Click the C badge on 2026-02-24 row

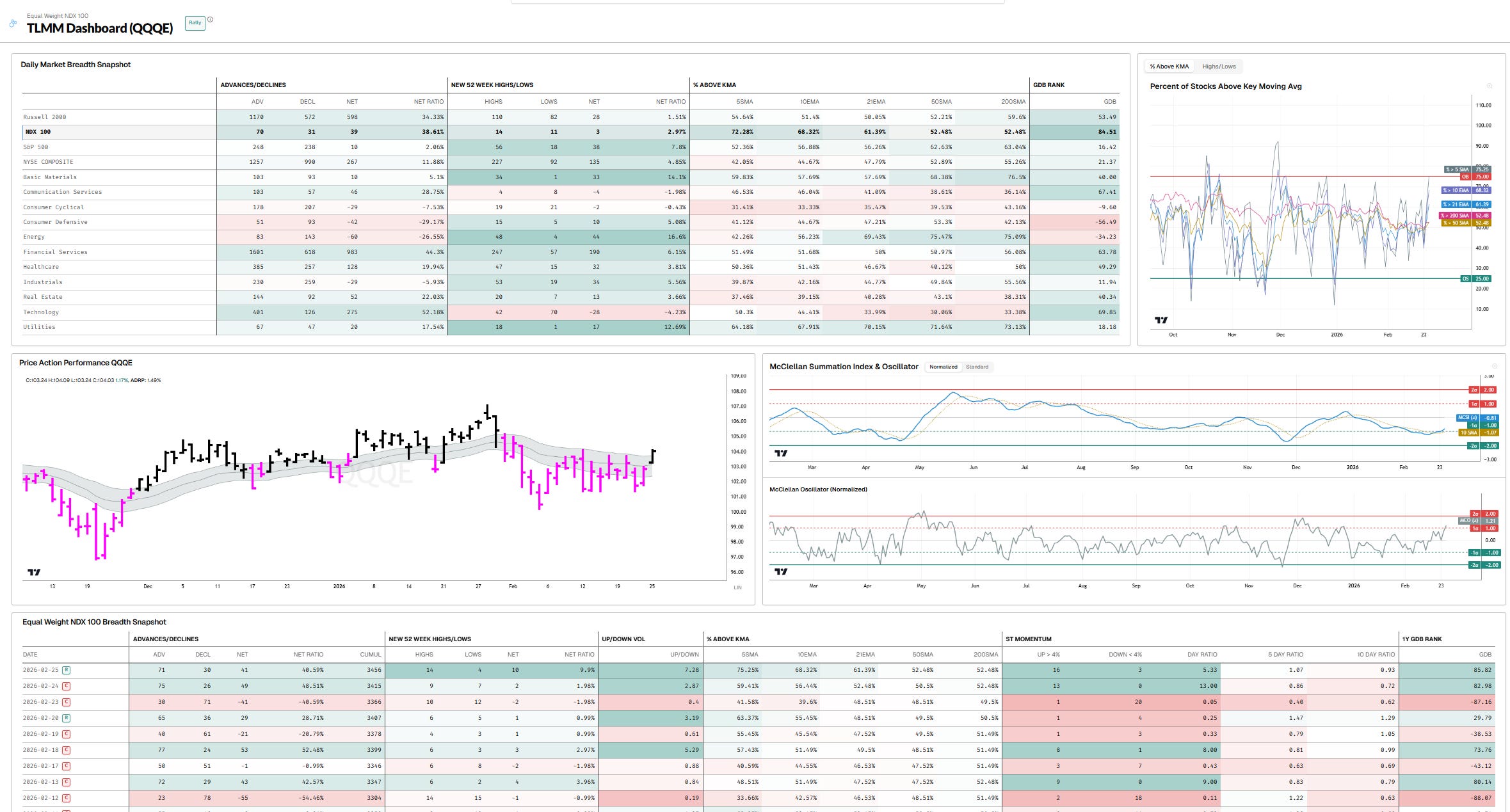coord(67,686)
